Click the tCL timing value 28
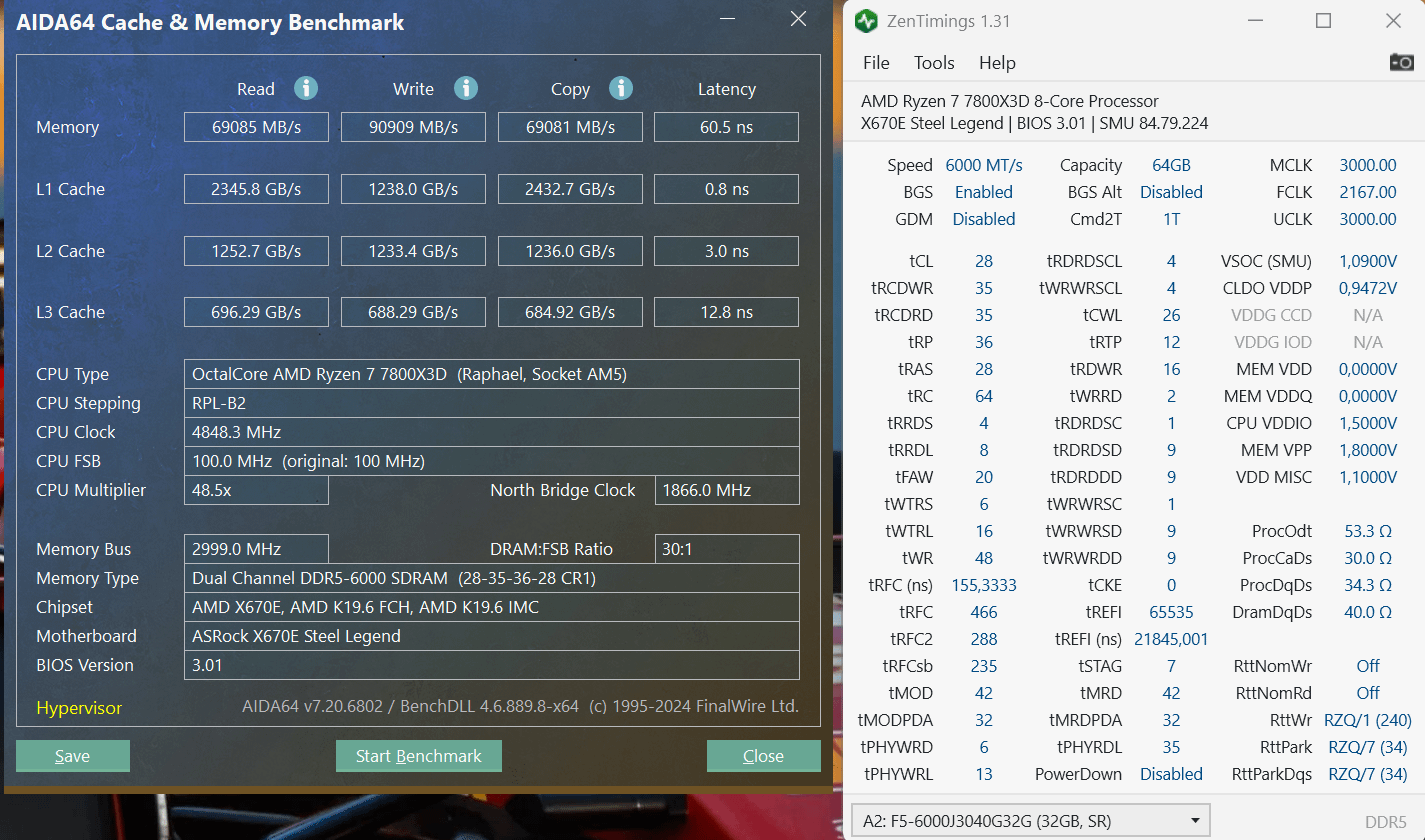 (x=984, y=261)
